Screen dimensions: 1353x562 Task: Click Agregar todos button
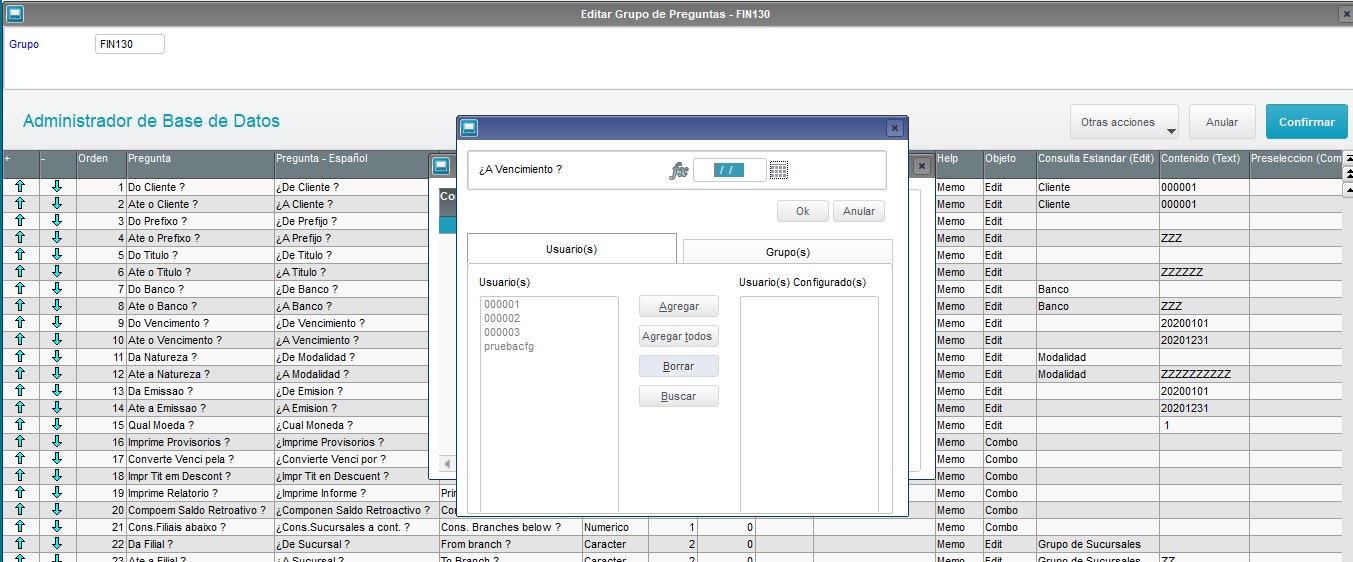click(679, 336)
